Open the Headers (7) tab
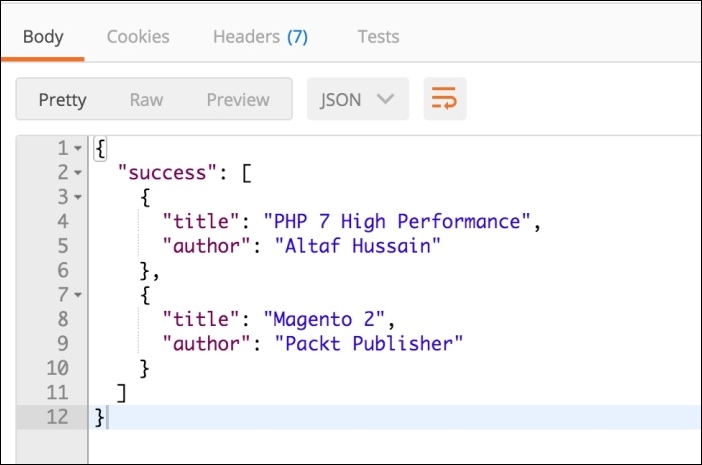 [260, 37]
